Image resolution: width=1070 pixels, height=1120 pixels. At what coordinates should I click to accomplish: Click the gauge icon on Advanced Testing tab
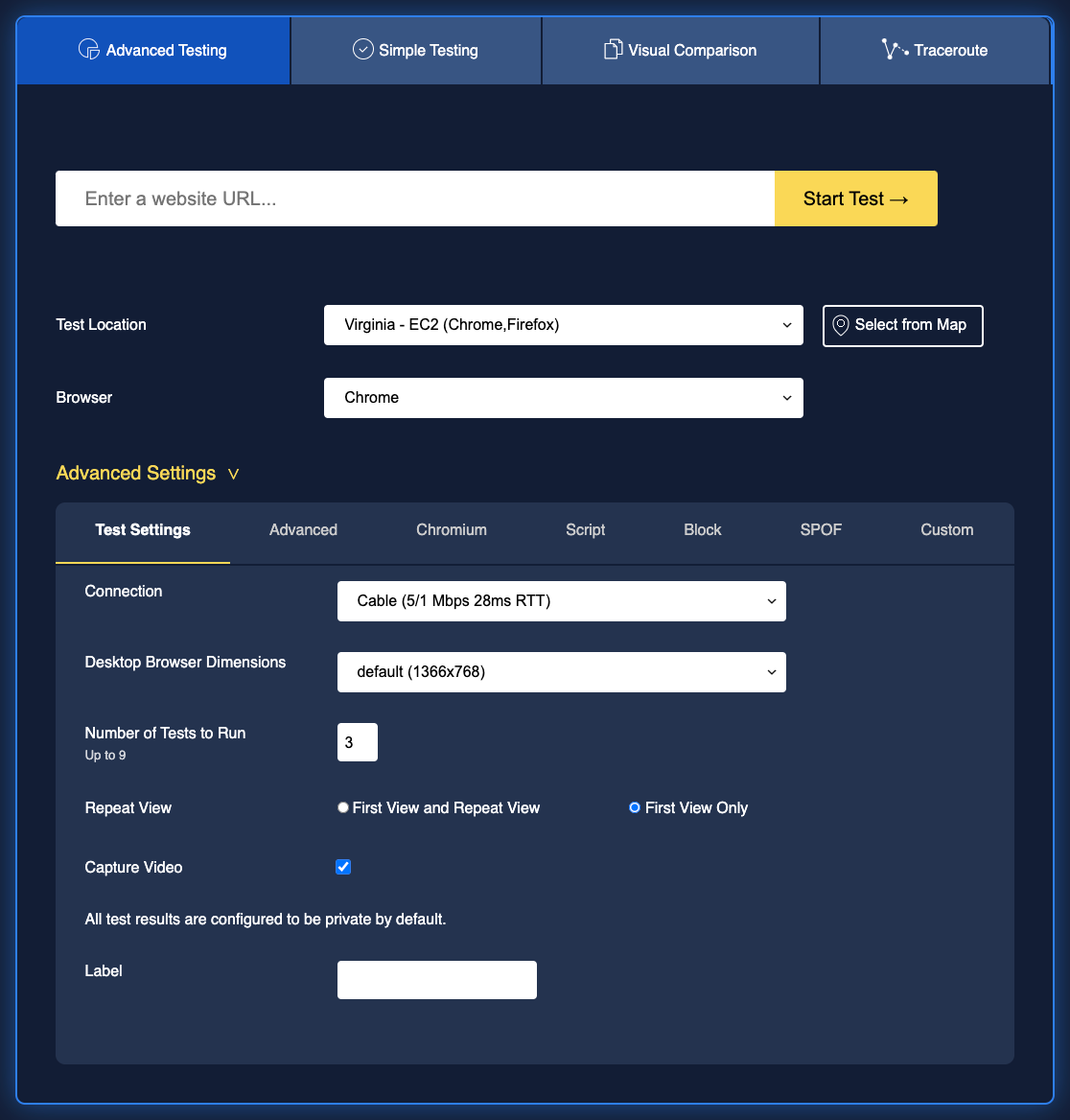pos(87,49)
